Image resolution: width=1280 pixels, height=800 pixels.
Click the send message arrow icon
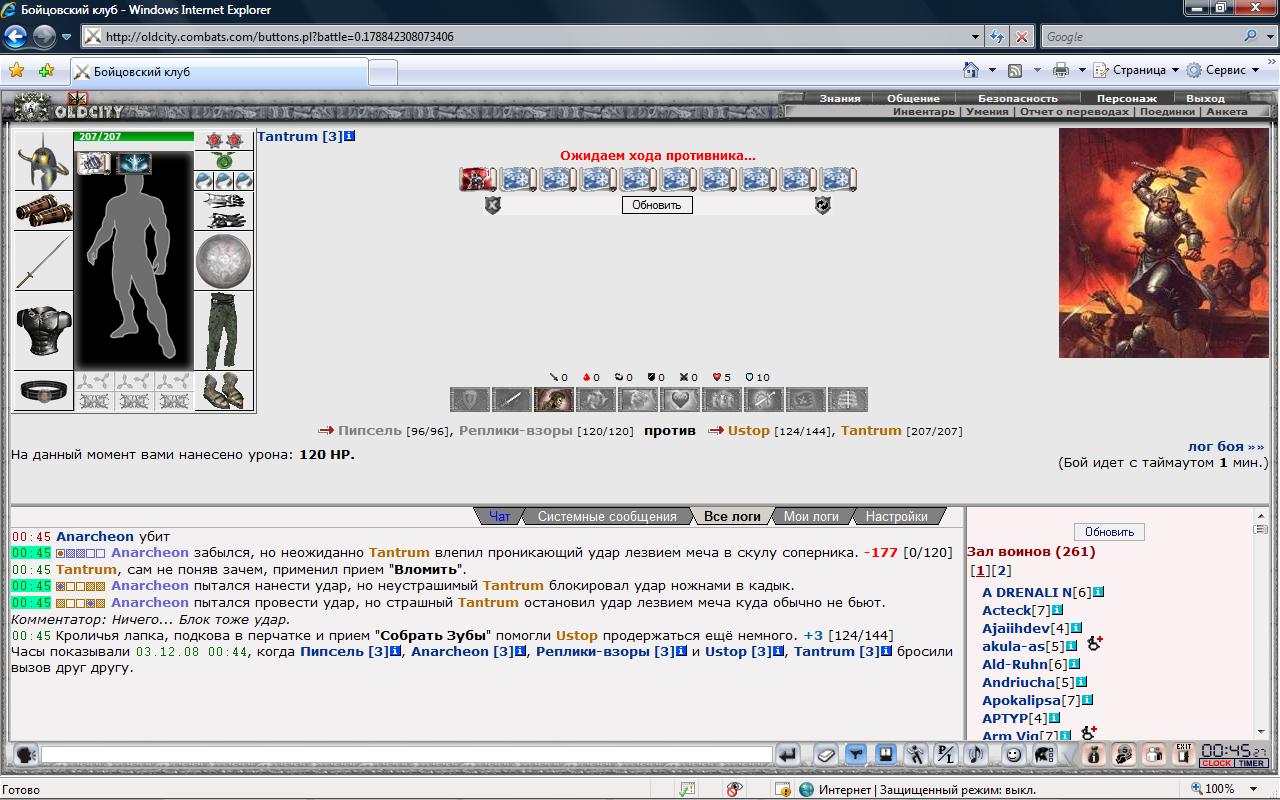789,755
